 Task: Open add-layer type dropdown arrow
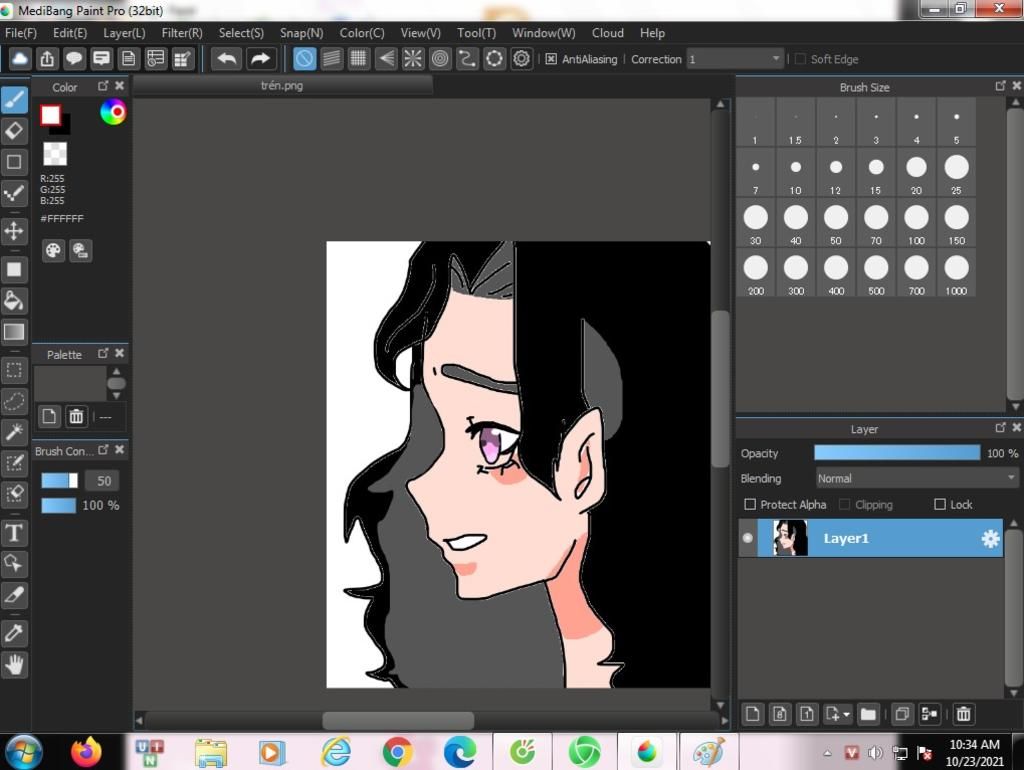pyautogui.click(x=846, y=714)
